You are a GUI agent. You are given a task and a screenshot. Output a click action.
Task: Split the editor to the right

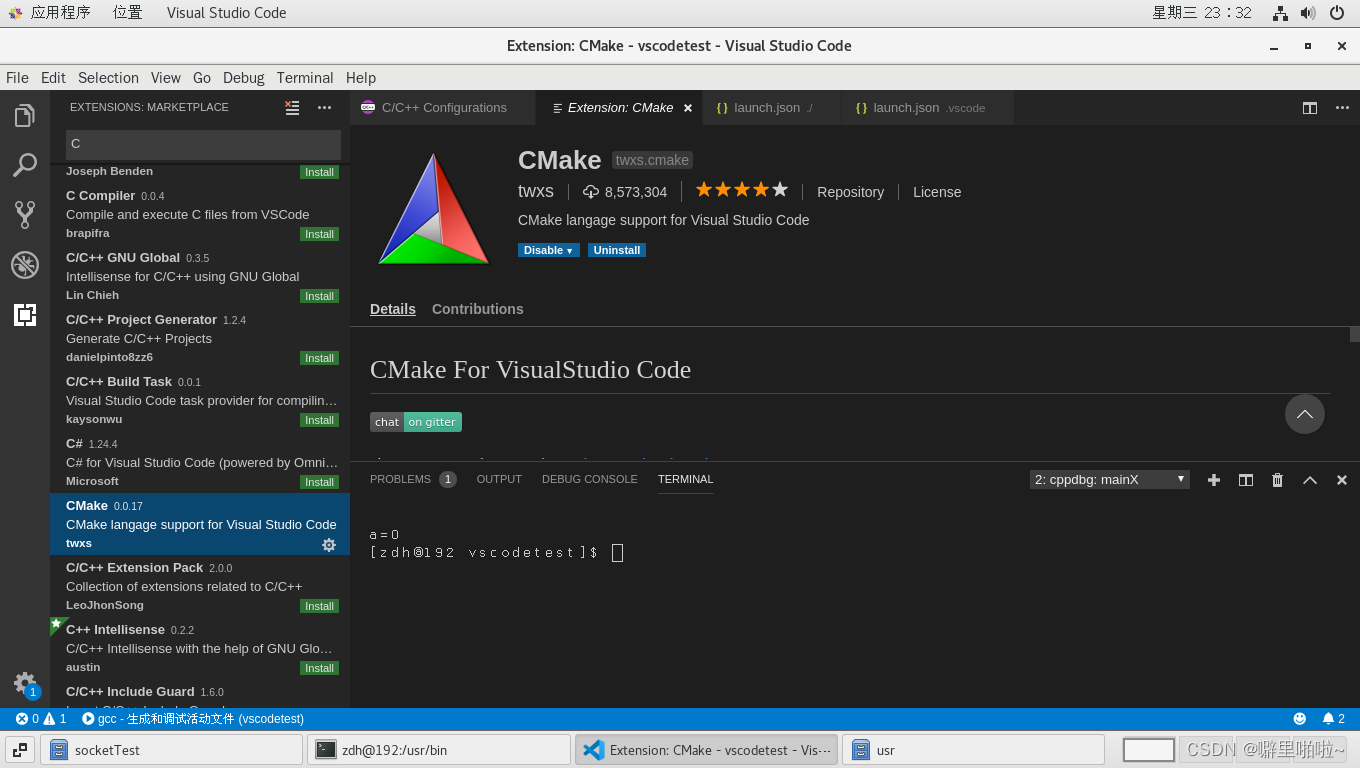[1310, 108]
